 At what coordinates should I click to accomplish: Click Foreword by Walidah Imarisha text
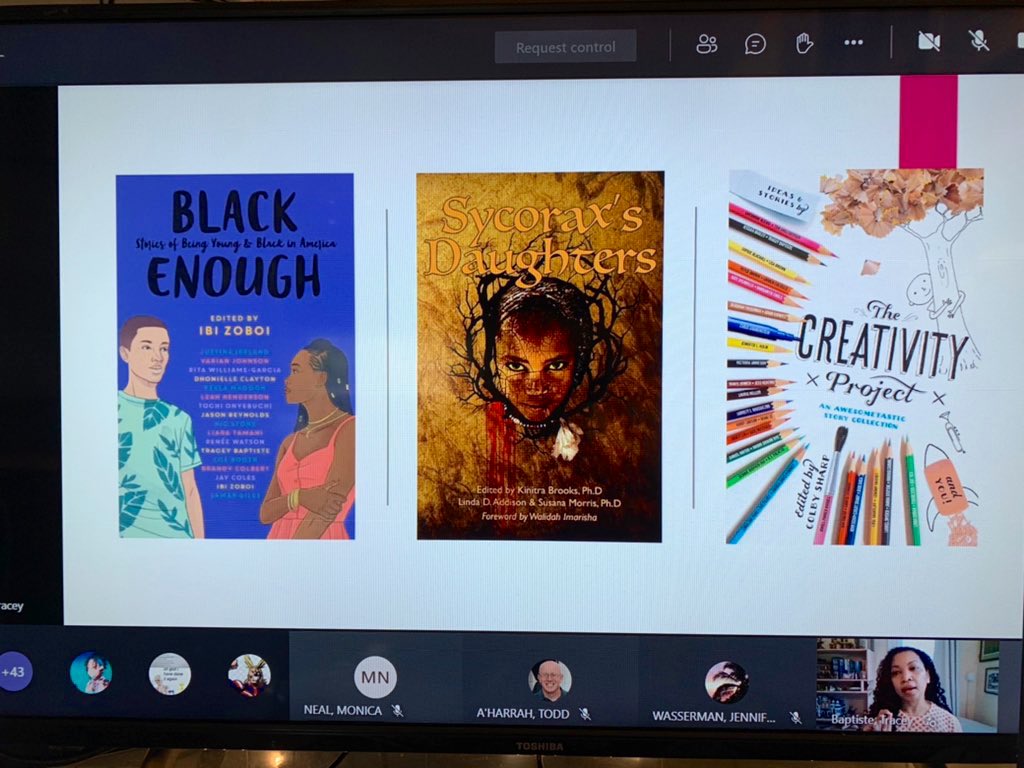tap(539, 517)
